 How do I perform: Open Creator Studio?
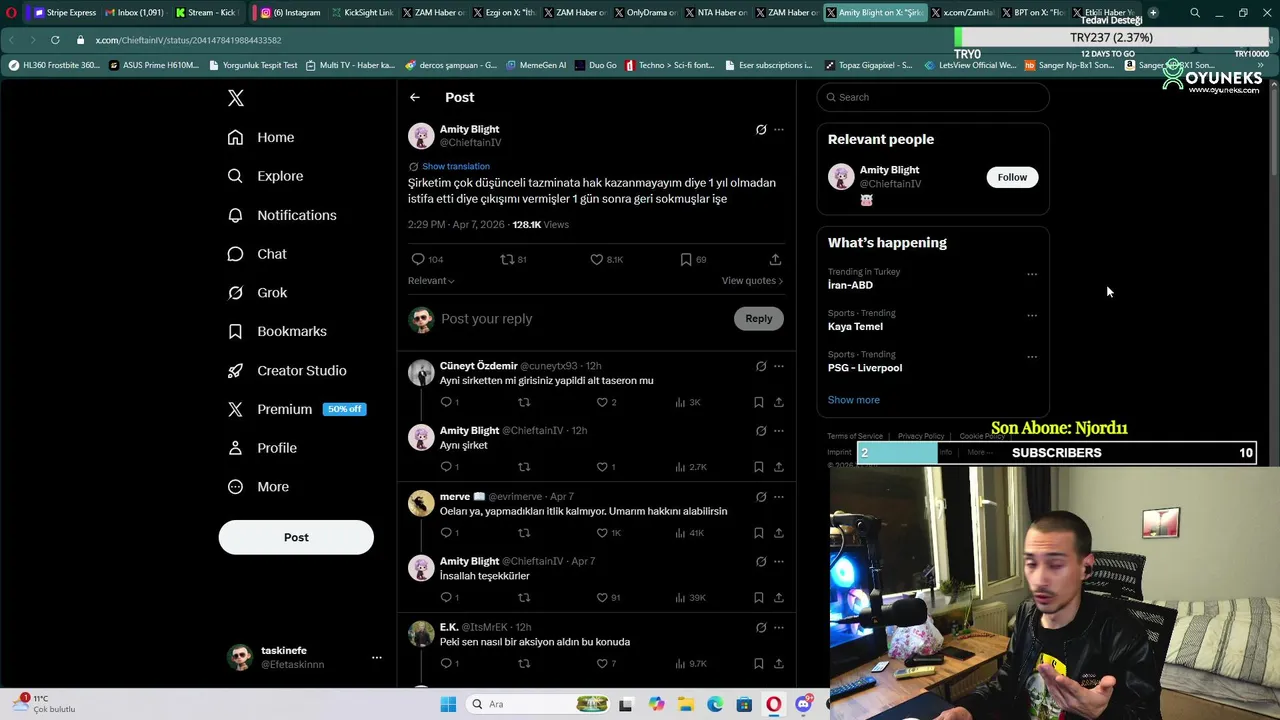(287, 370)
